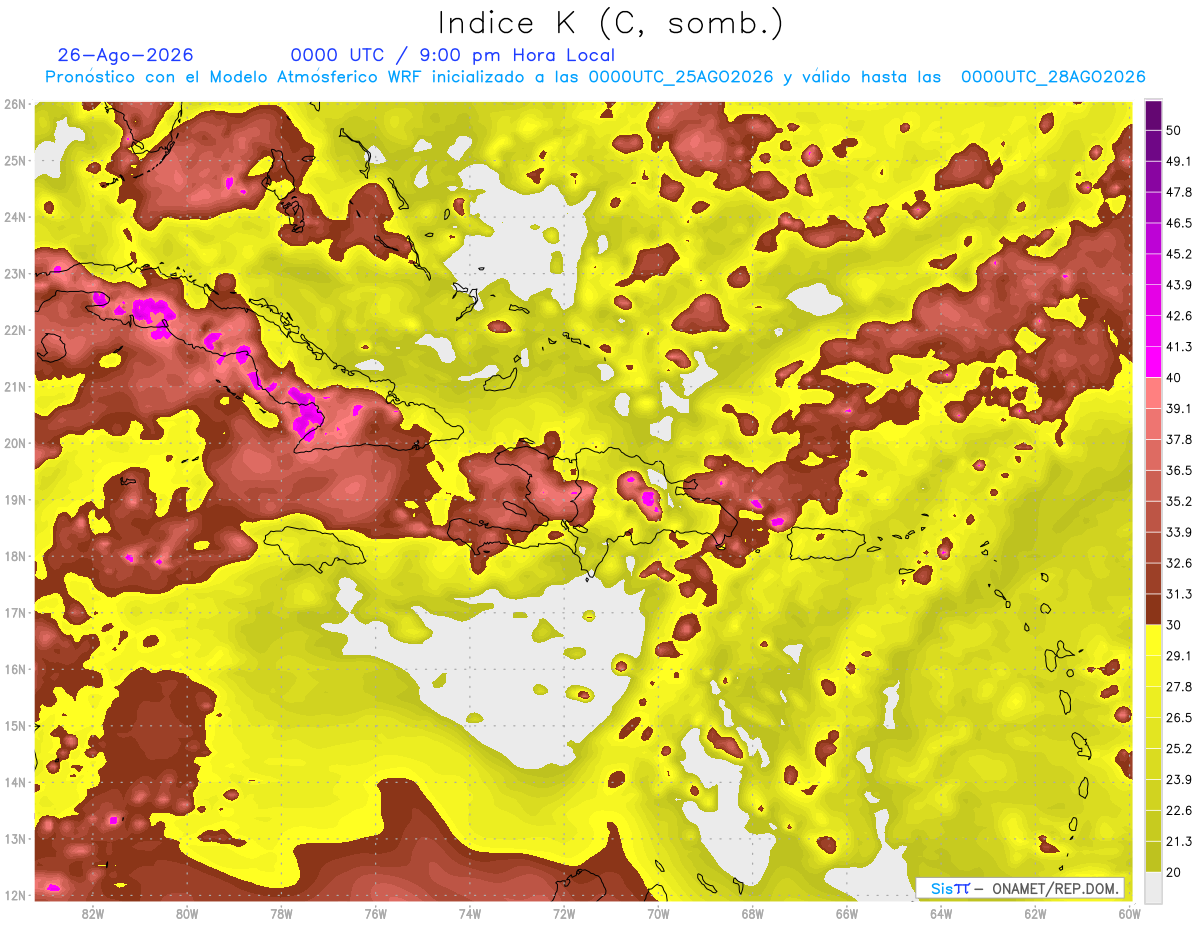1200x927 pixels.
Task: Click latitude axis label "24N"
Action: pyautogui.click(x=15, y=217)
